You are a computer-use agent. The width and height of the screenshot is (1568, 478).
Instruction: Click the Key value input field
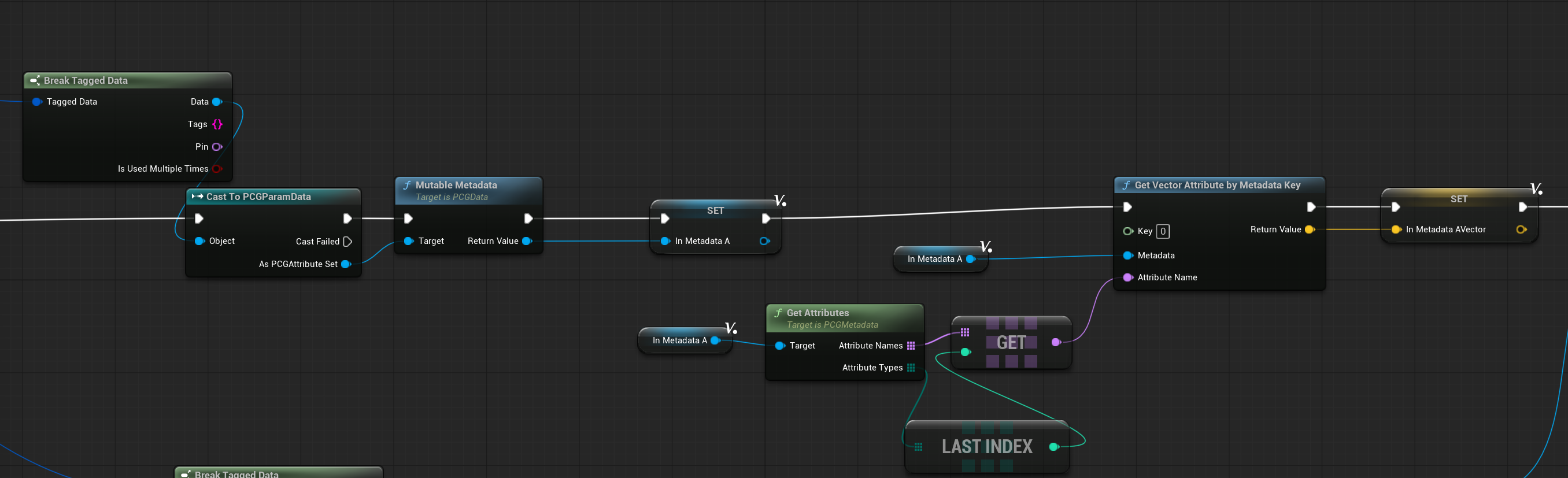point(1163,231)
